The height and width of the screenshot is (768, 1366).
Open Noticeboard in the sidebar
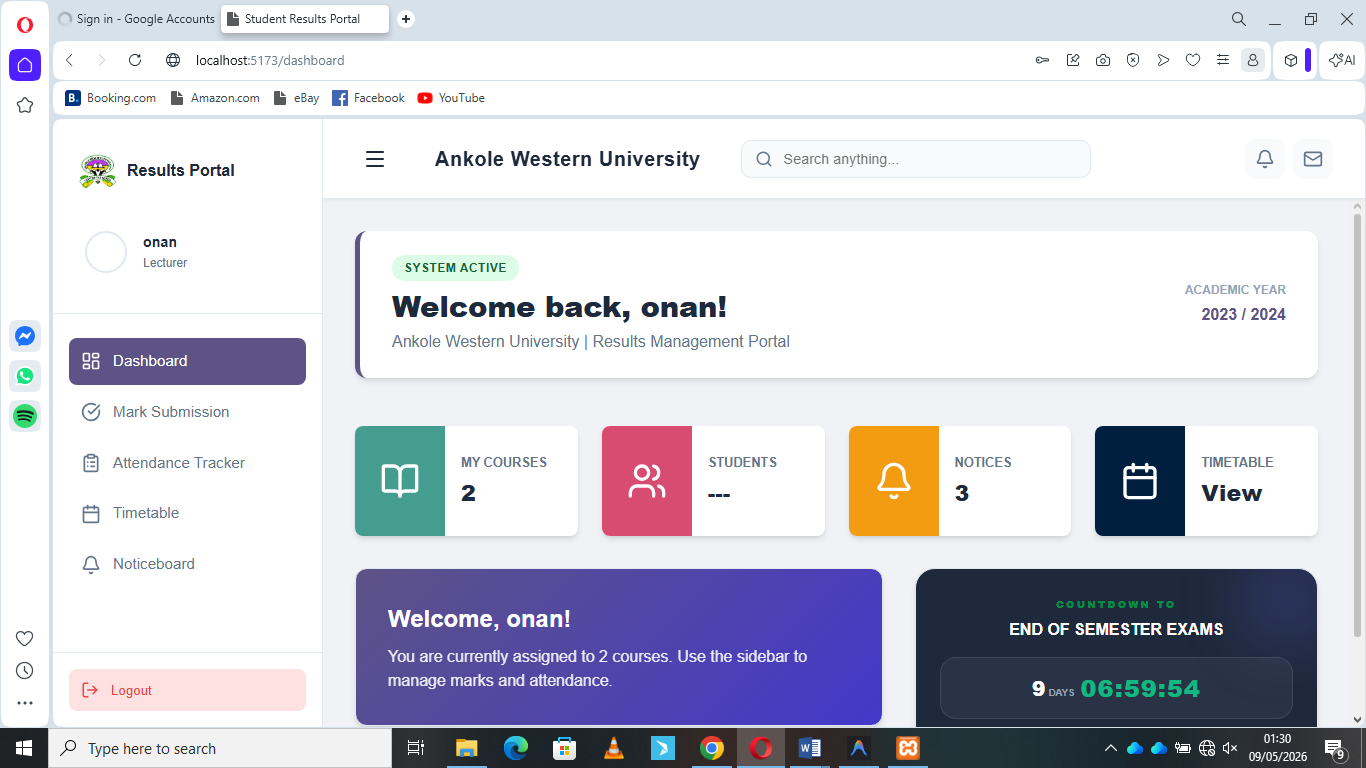point(187,564)
